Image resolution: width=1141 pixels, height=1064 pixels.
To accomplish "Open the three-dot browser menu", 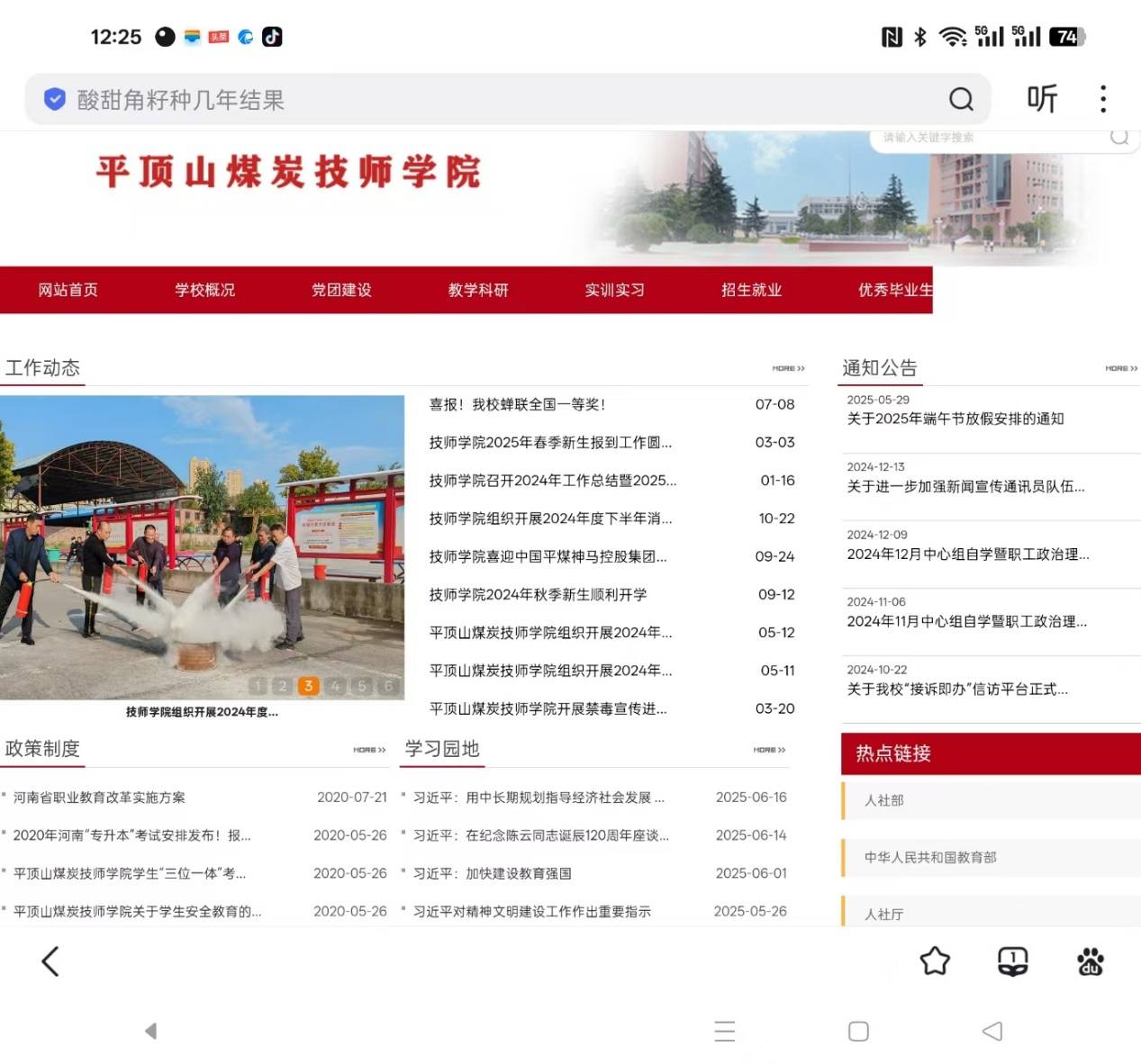I will (x=1103, y=99).
